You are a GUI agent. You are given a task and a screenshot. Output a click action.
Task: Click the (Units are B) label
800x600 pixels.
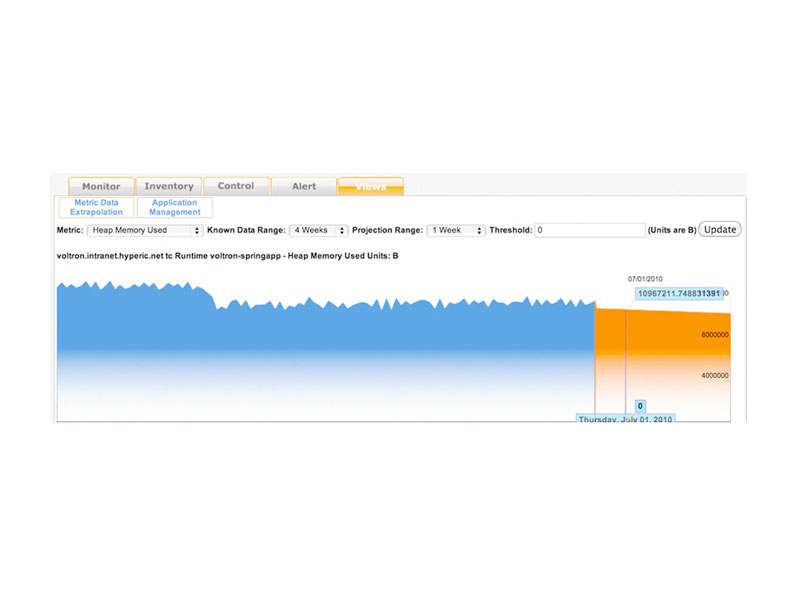coord(671,230)
